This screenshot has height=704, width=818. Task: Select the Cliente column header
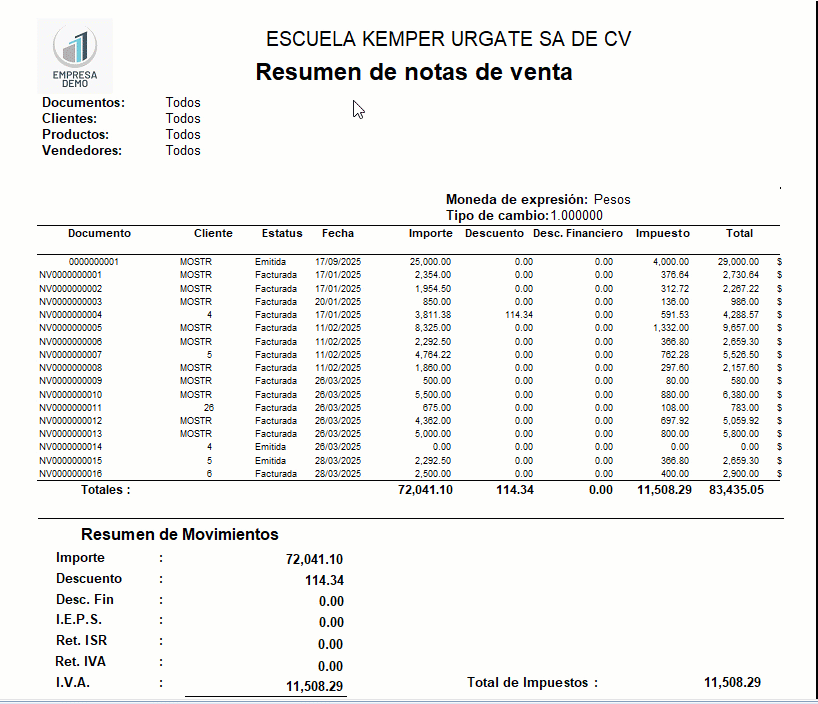213,233
